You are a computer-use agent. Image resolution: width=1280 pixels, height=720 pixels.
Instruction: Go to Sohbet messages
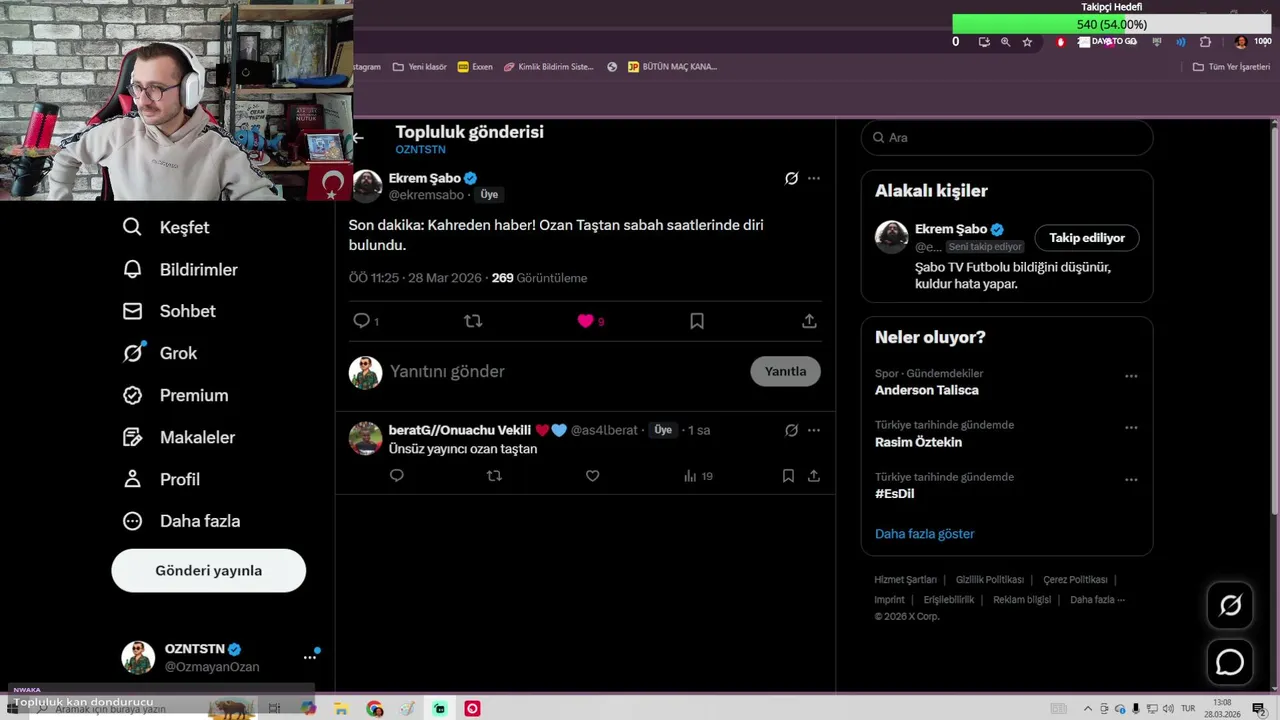click(169, 311)
